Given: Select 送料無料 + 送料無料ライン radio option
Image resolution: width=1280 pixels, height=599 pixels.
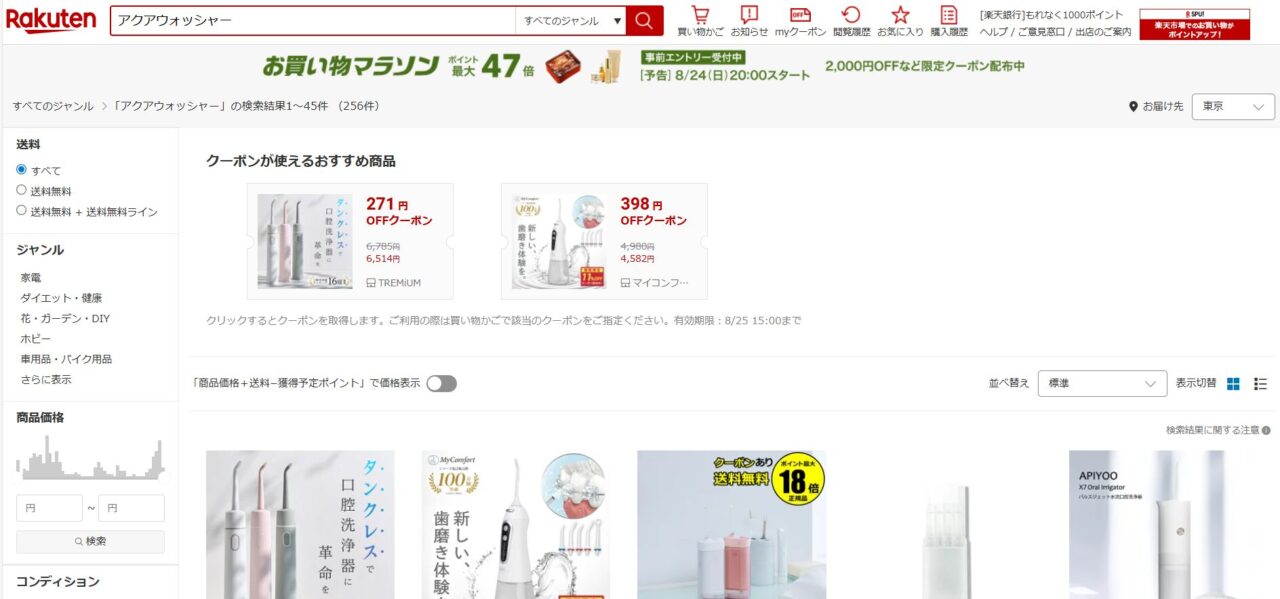Looking at the screenshot, I should (x=21, y=211).
